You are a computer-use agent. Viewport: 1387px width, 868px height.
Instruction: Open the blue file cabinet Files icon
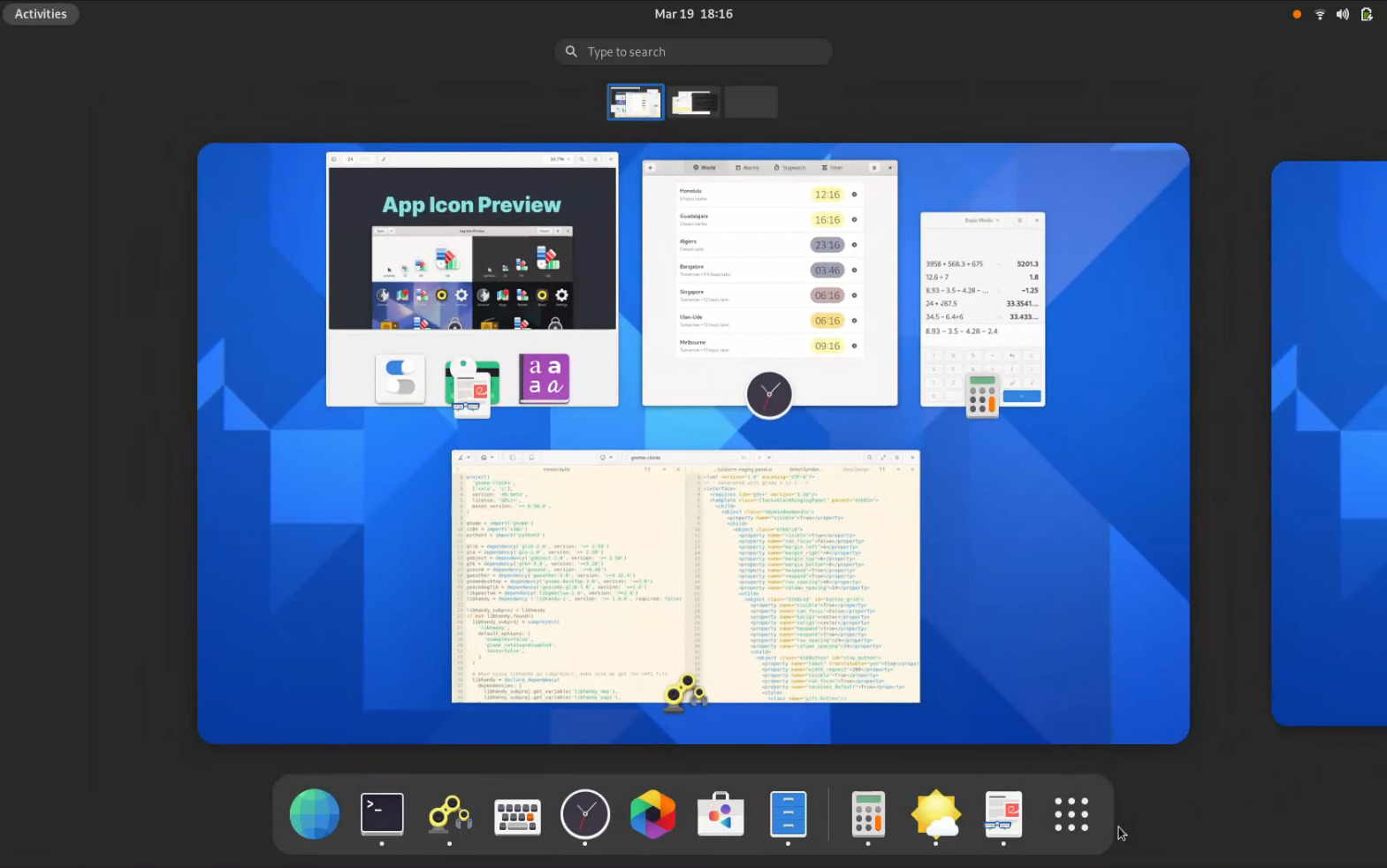788,814
